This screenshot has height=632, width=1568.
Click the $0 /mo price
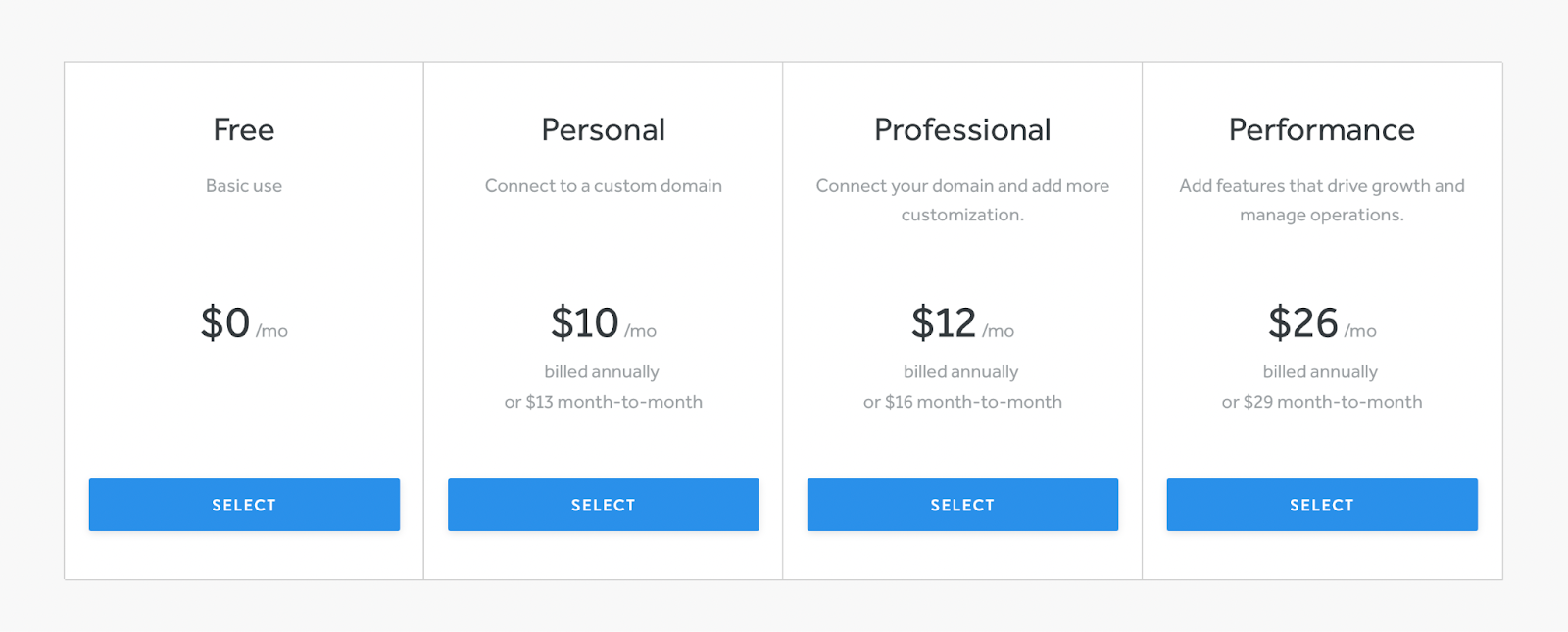coord(244,322)
